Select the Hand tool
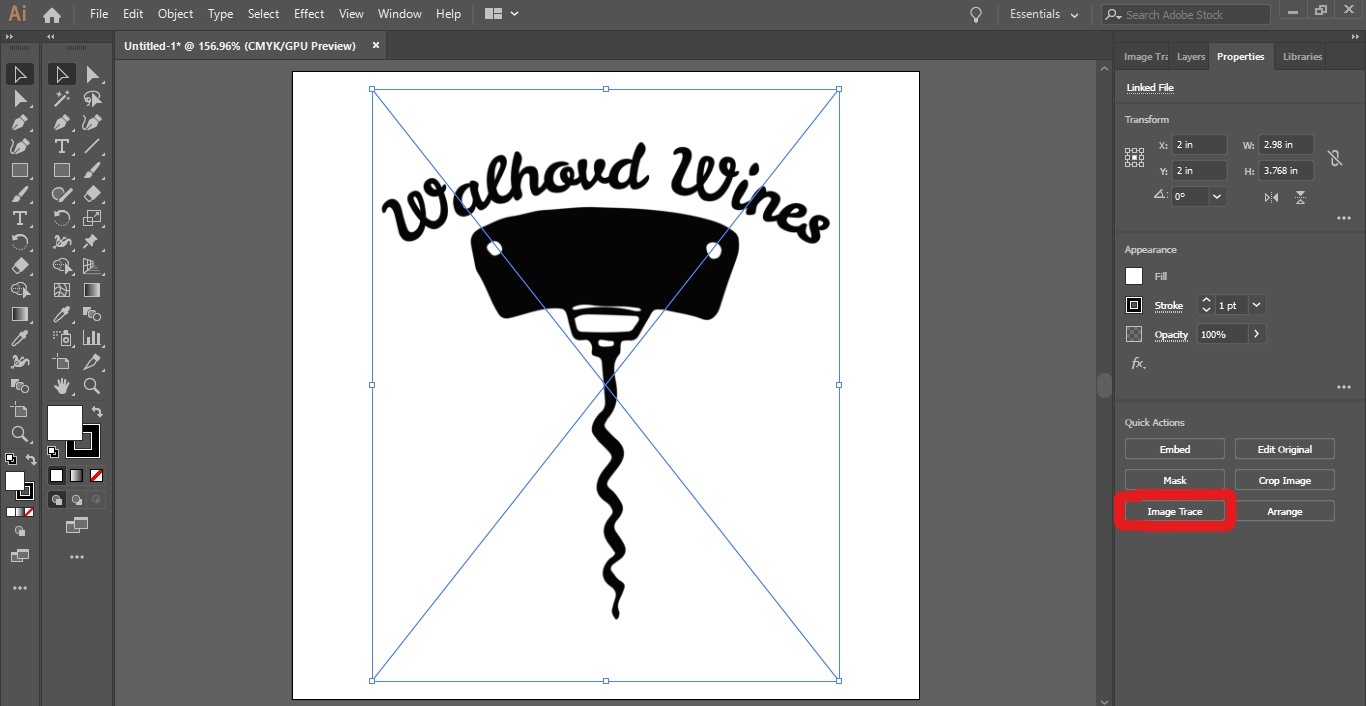 (62, 386)
